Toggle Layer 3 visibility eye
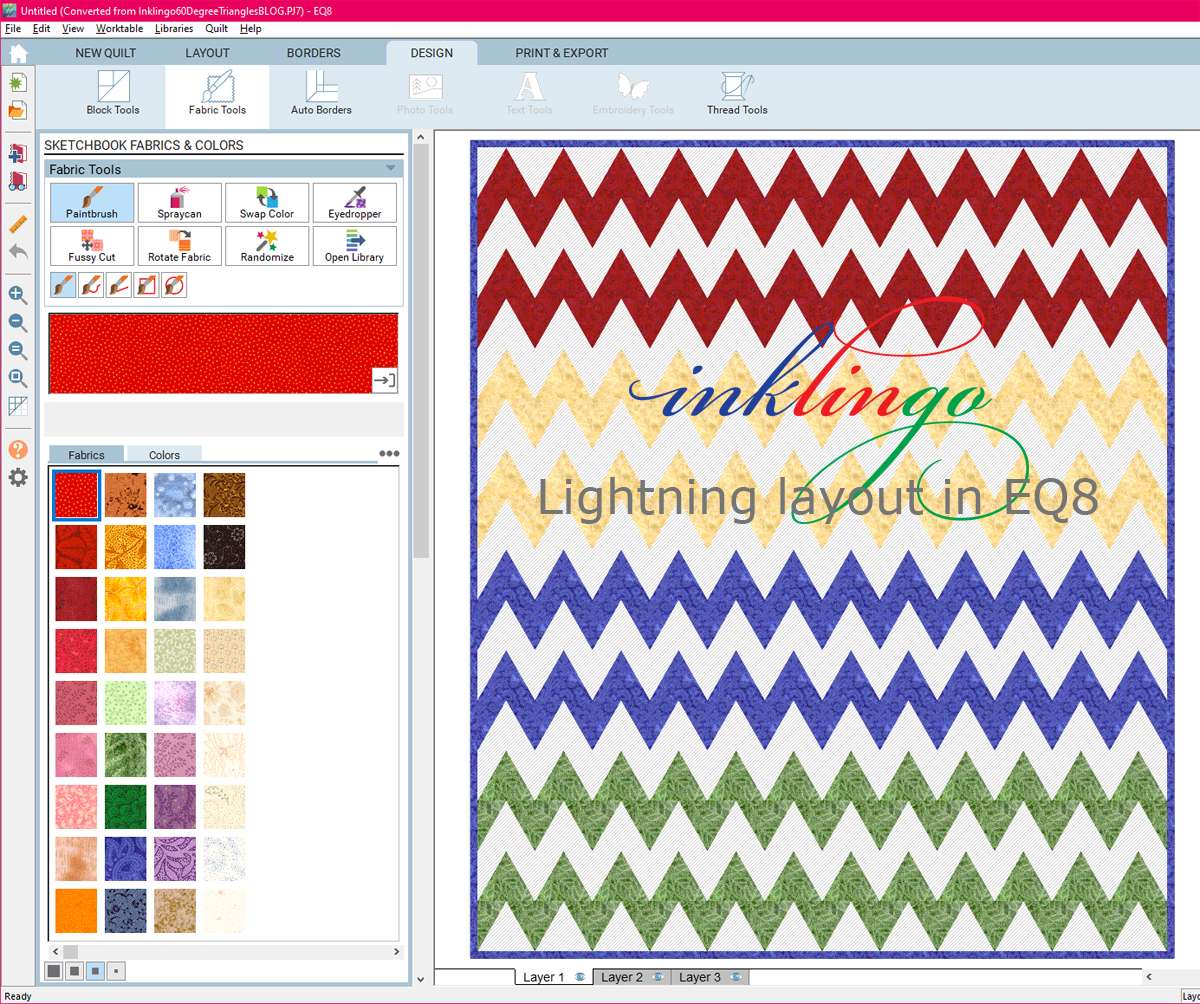 coord(736,977)
